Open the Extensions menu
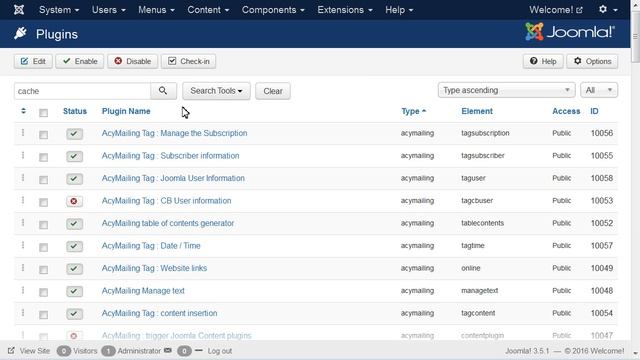The width and height of the screenshot is (640, 360). coord(345,9)
